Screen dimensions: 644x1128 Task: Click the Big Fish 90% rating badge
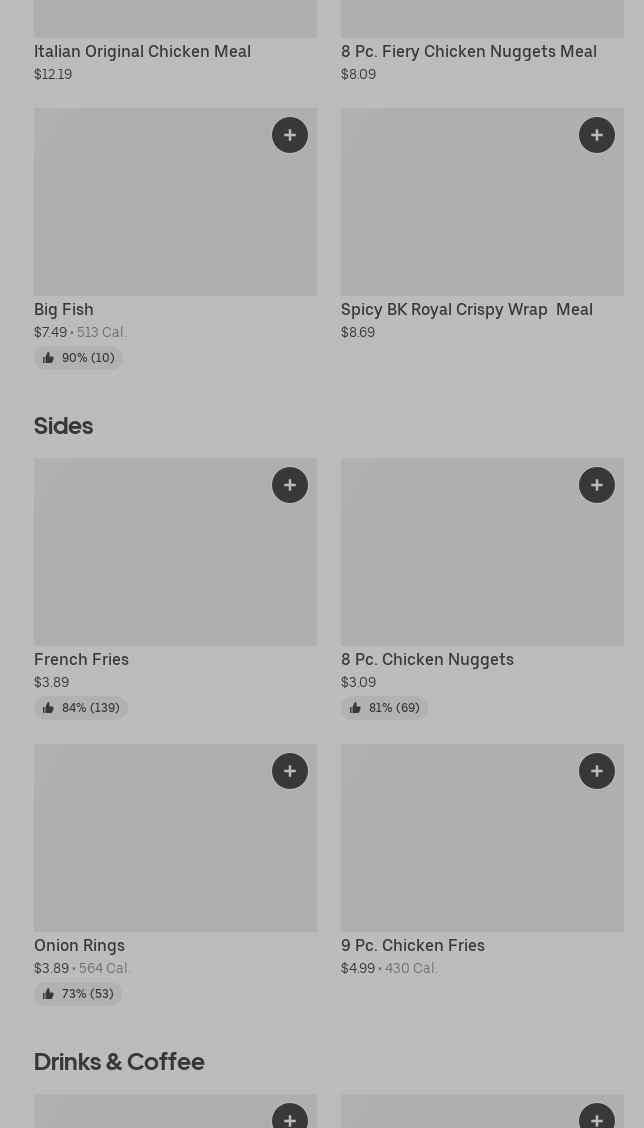[78, 358]
